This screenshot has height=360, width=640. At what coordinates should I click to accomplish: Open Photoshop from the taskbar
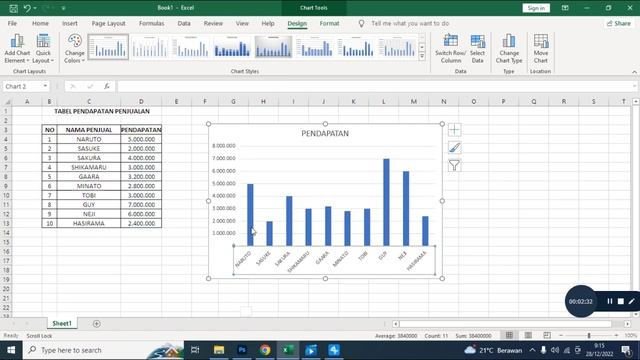click(x=242, y=350)
